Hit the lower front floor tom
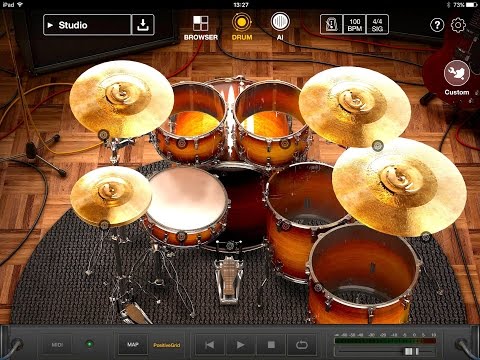The width and height of the screenshot is (480, 360). click(x=363, y=273)
